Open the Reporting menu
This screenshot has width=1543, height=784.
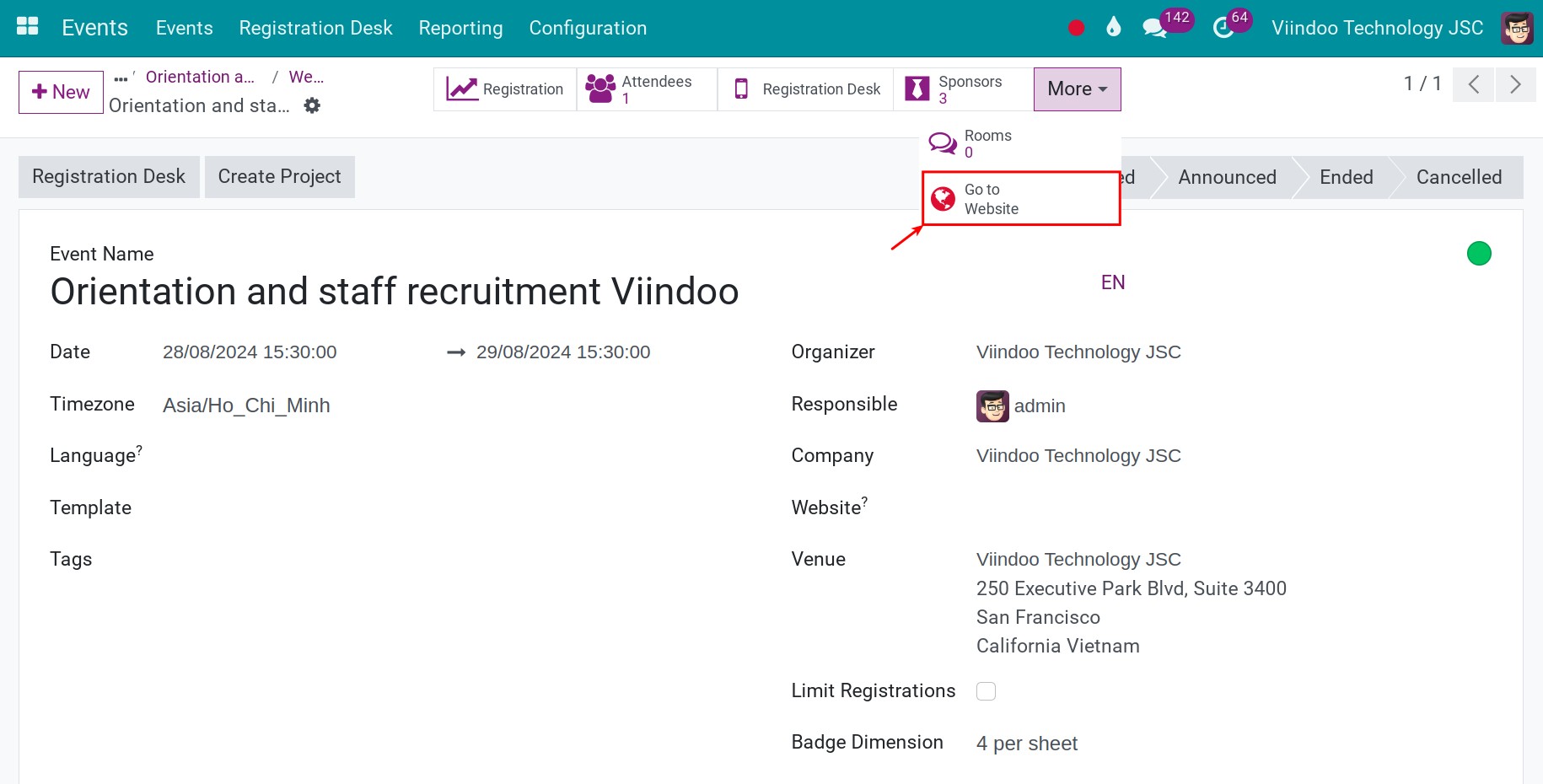tap(460, 28)
